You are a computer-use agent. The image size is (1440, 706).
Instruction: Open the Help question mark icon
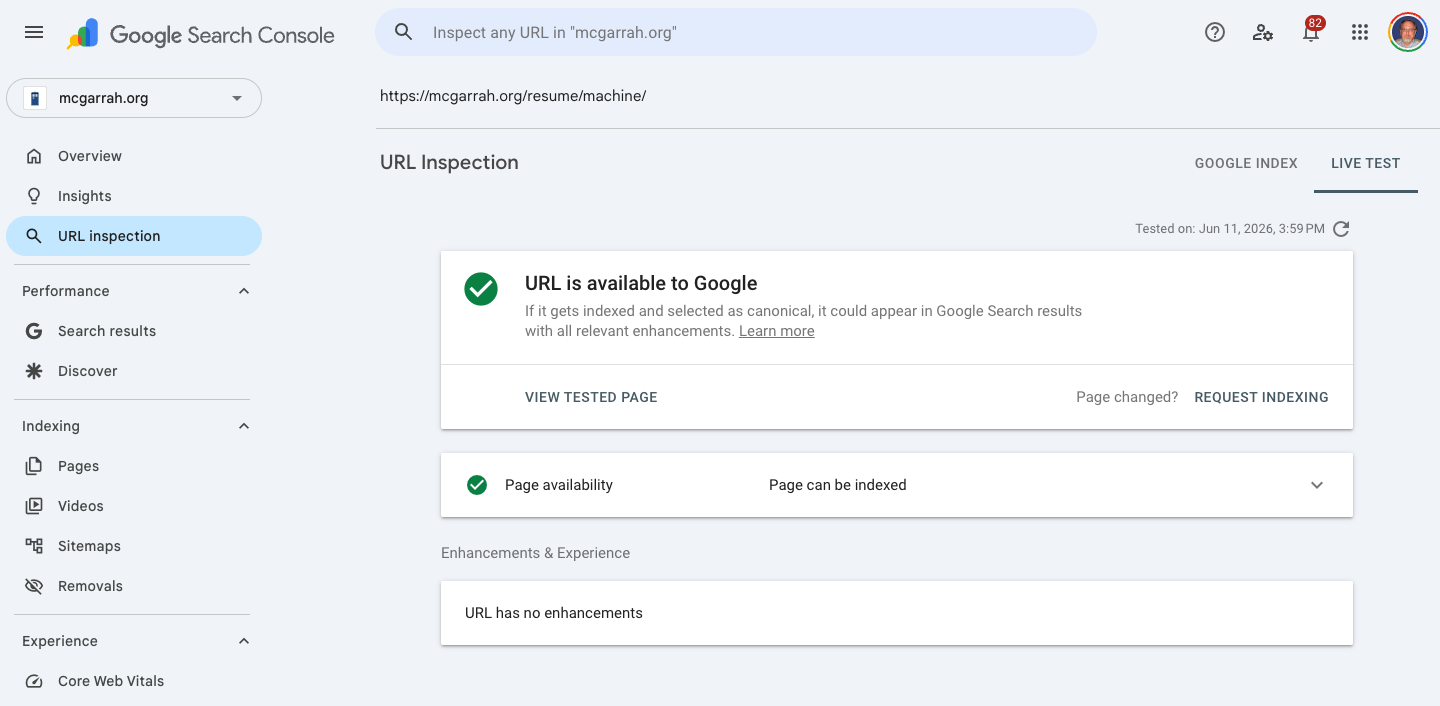[x=1215, y=32]
